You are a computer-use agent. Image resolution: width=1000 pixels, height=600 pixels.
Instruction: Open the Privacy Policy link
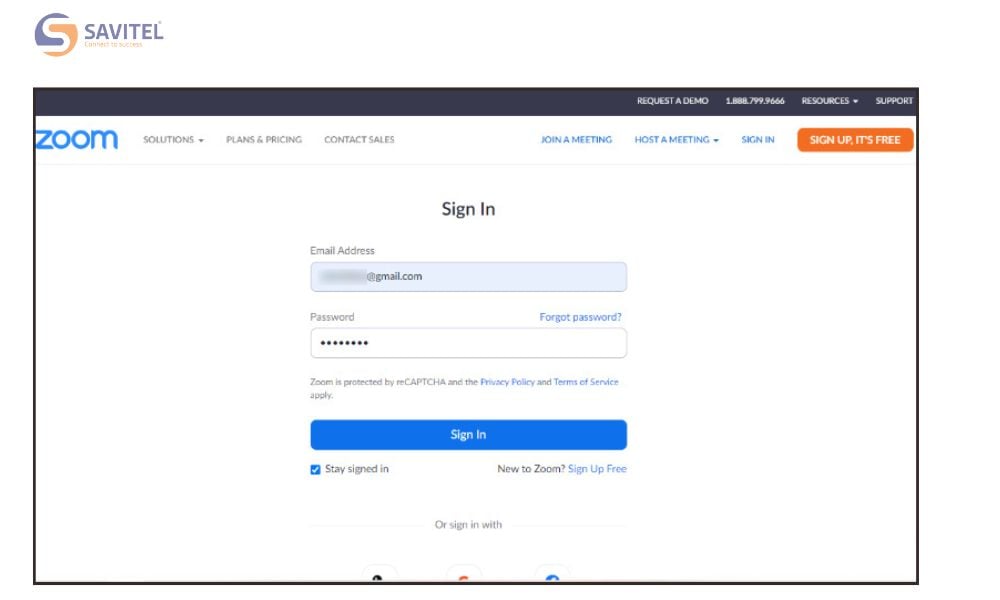tap(507, 382)
